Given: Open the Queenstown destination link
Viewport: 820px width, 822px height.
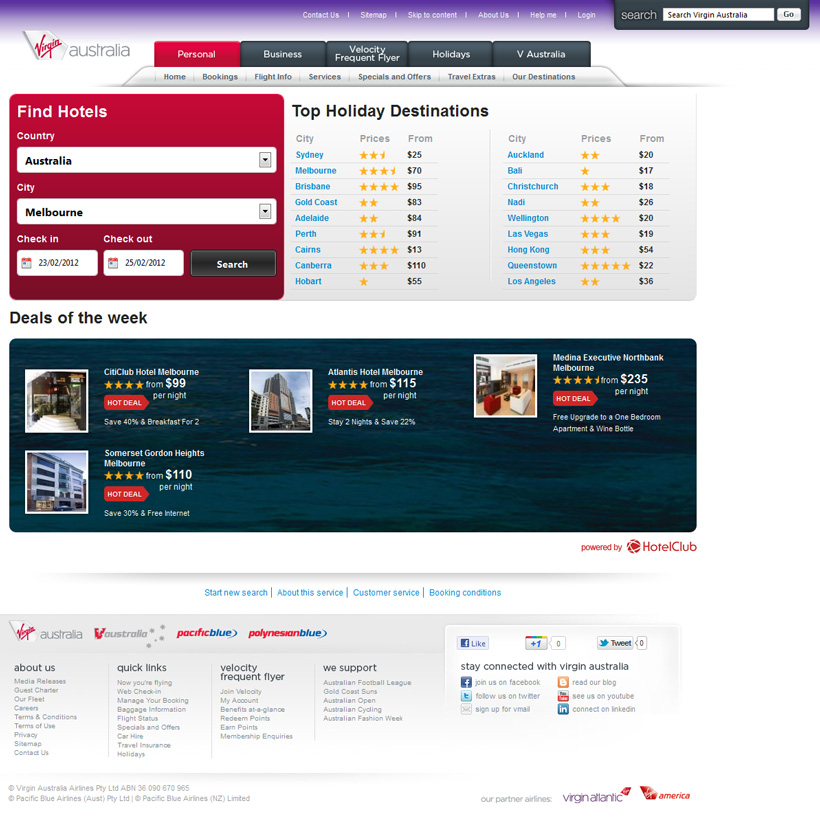Looking at the screenshot, I should (532, 265).
